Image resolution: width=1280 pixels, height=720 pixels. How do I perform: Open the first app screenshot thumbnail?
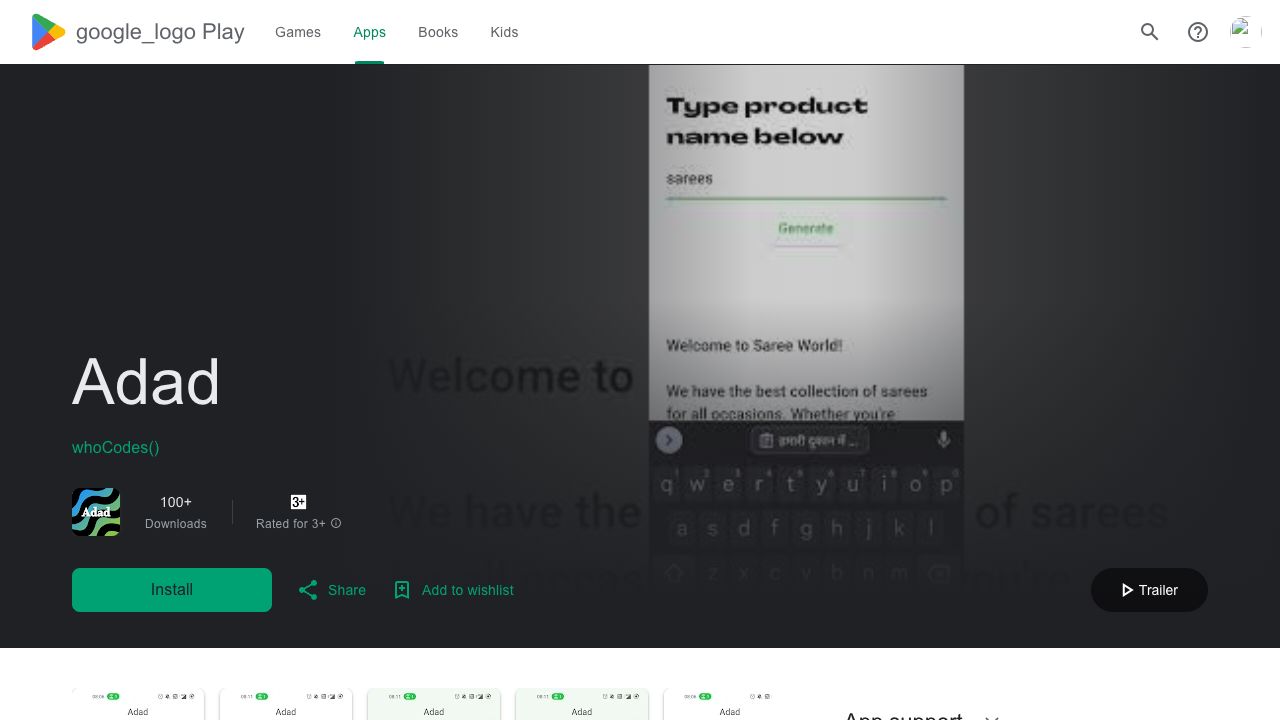tap(138, 705)
